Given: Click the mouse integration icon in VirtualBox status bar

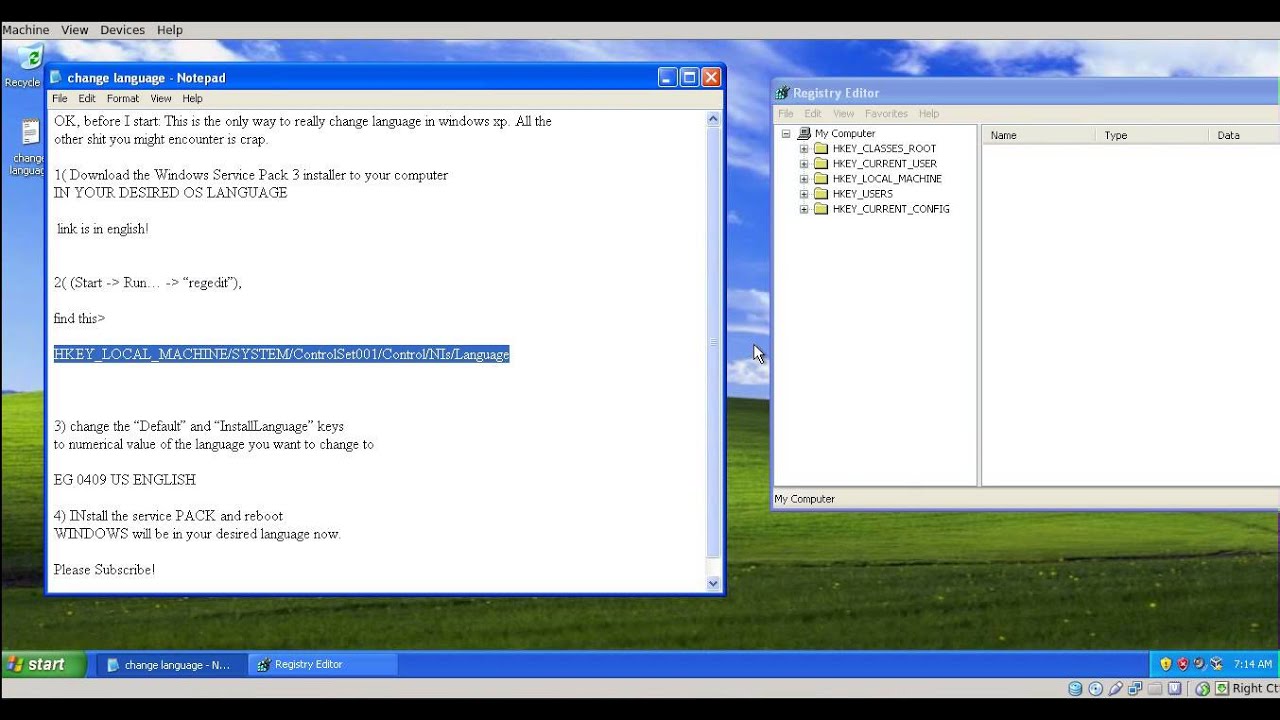Looking at the screenshot, I should 1203,688.
